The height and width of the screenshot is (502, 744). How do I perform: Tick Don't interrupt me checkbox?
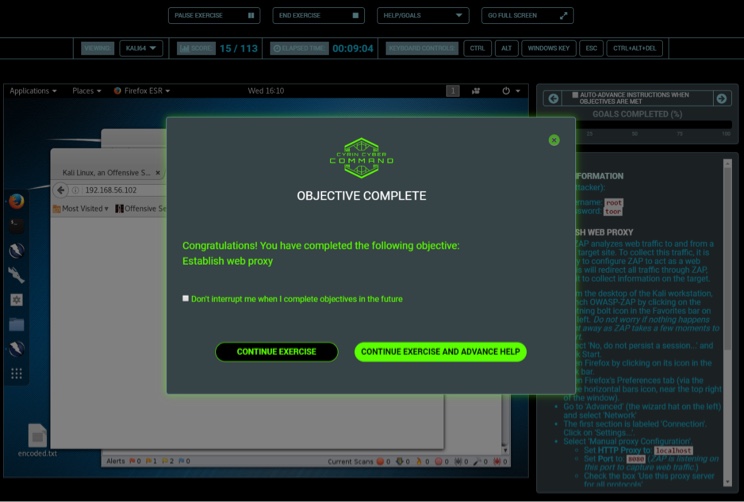[x=186, y=298]
